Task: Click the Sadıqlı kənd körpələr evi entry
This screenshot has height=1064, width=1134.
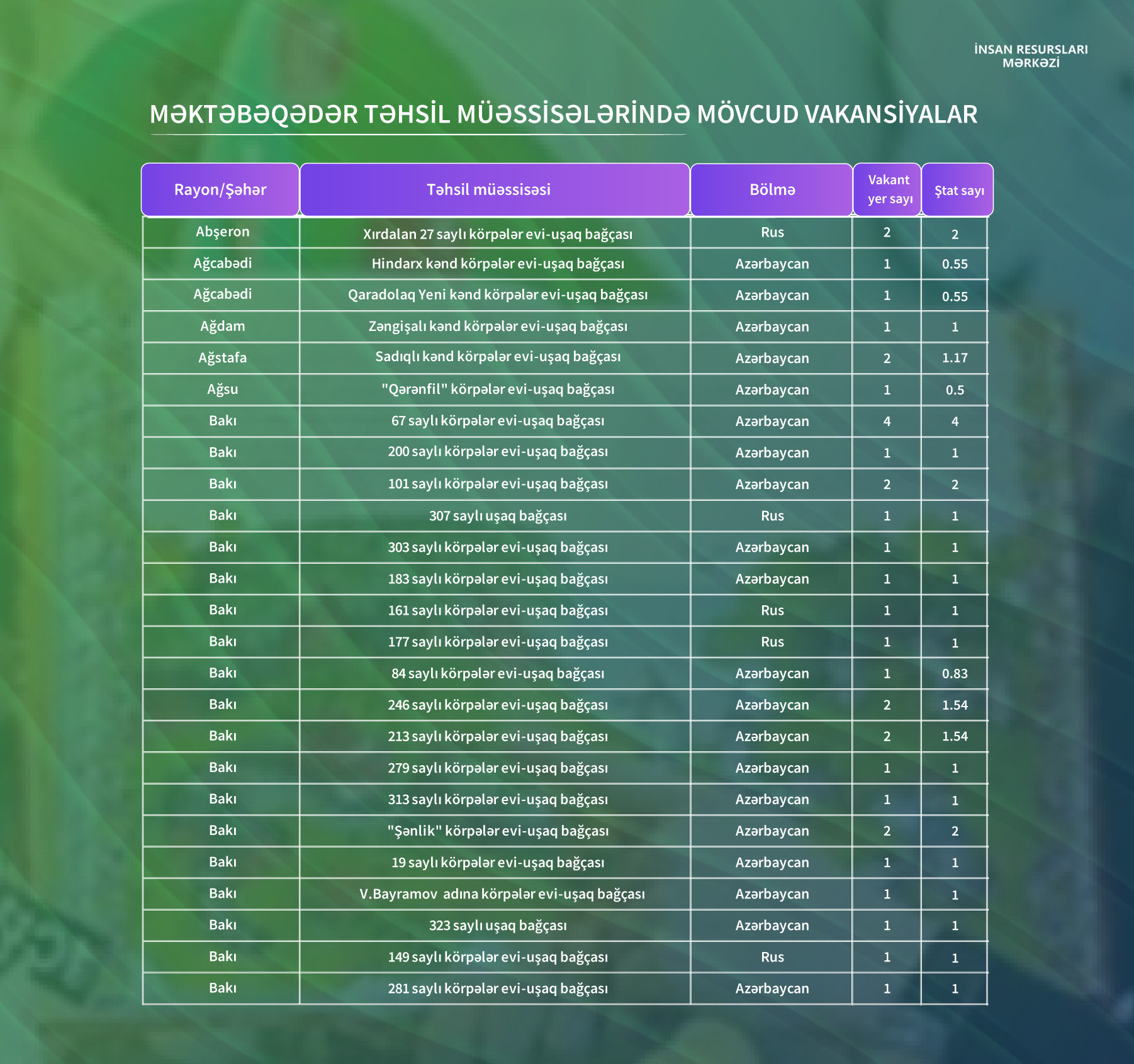Action: click(x=498, y=357)
